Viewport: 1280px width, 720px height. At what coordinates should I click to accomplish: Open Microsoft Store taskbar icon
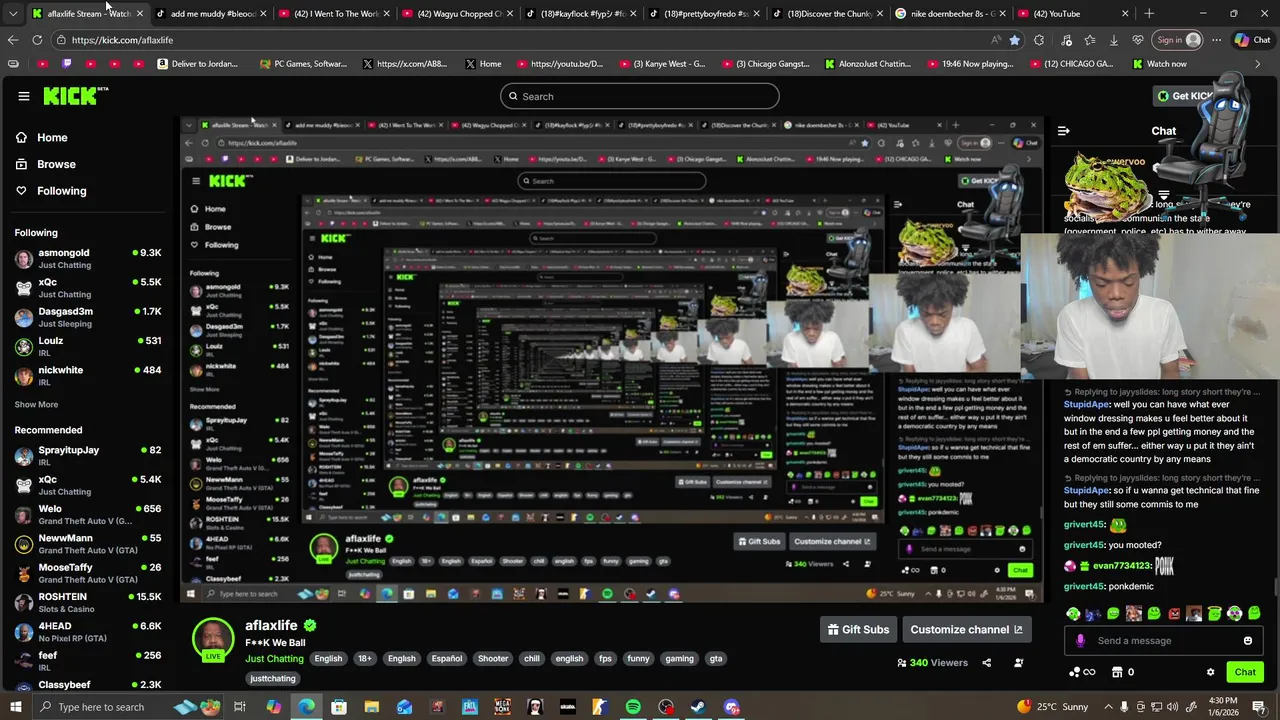tap(338, 707)
